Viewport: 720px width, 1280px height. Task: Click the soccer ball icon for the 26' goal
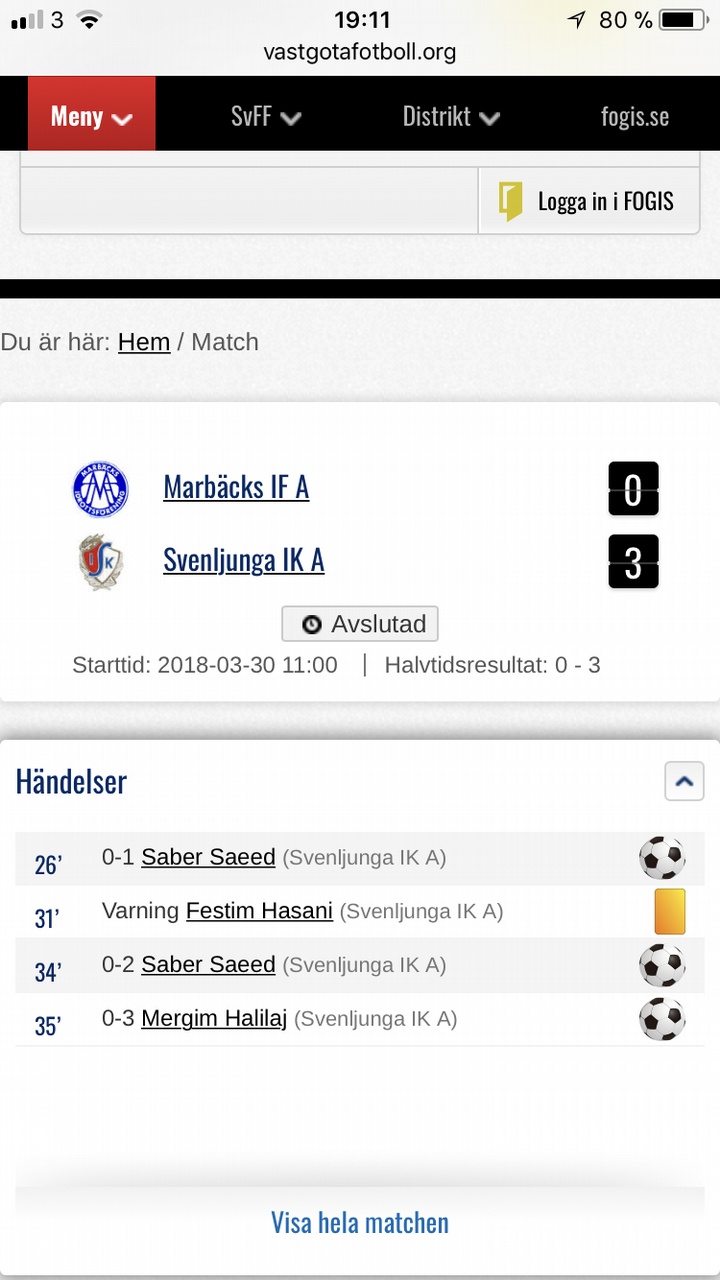pos(662,858)
